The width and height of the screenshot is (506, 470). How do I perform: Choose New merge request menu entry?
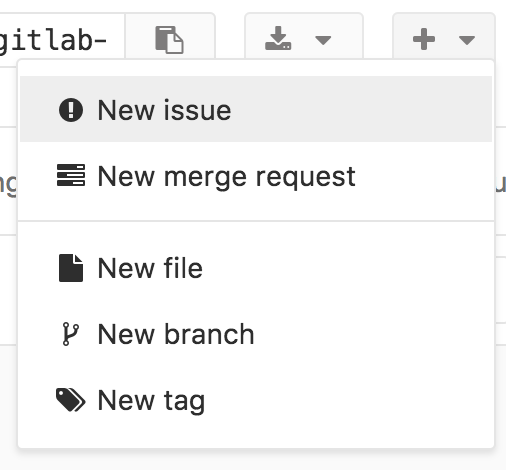(x=227, y=177)
